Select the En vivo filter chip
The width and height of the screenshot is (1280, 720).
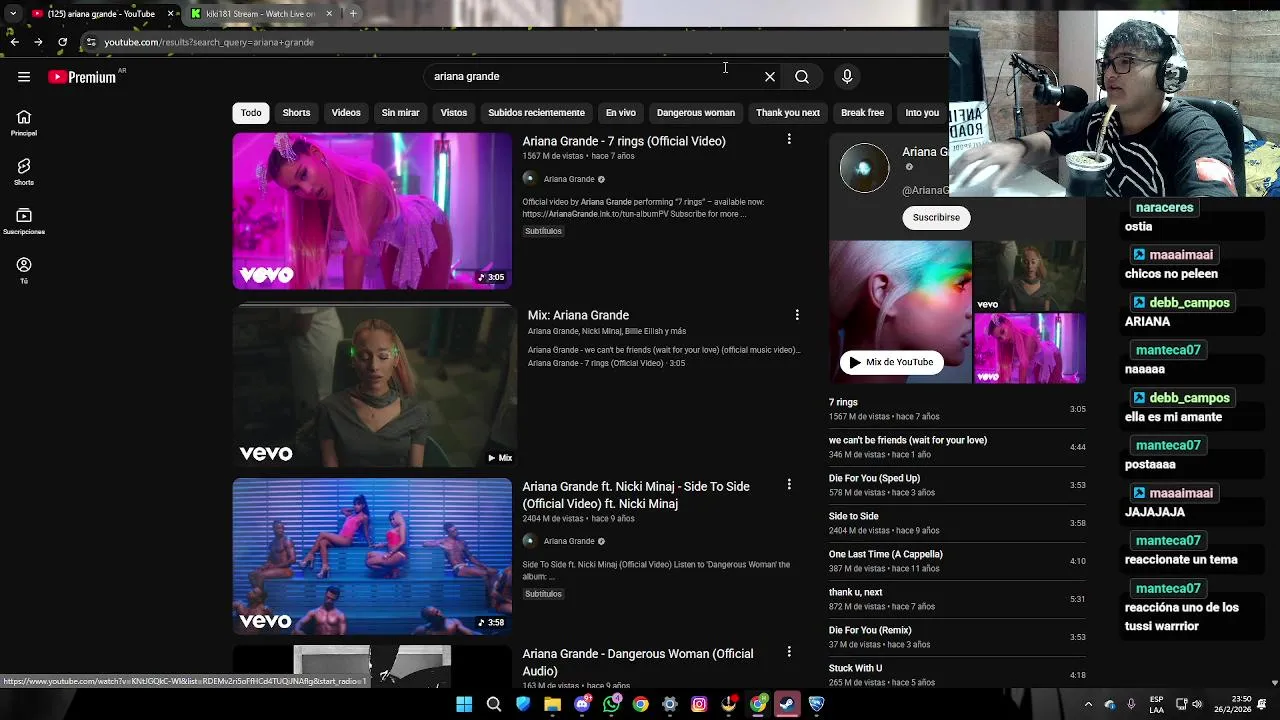[620, 113]
